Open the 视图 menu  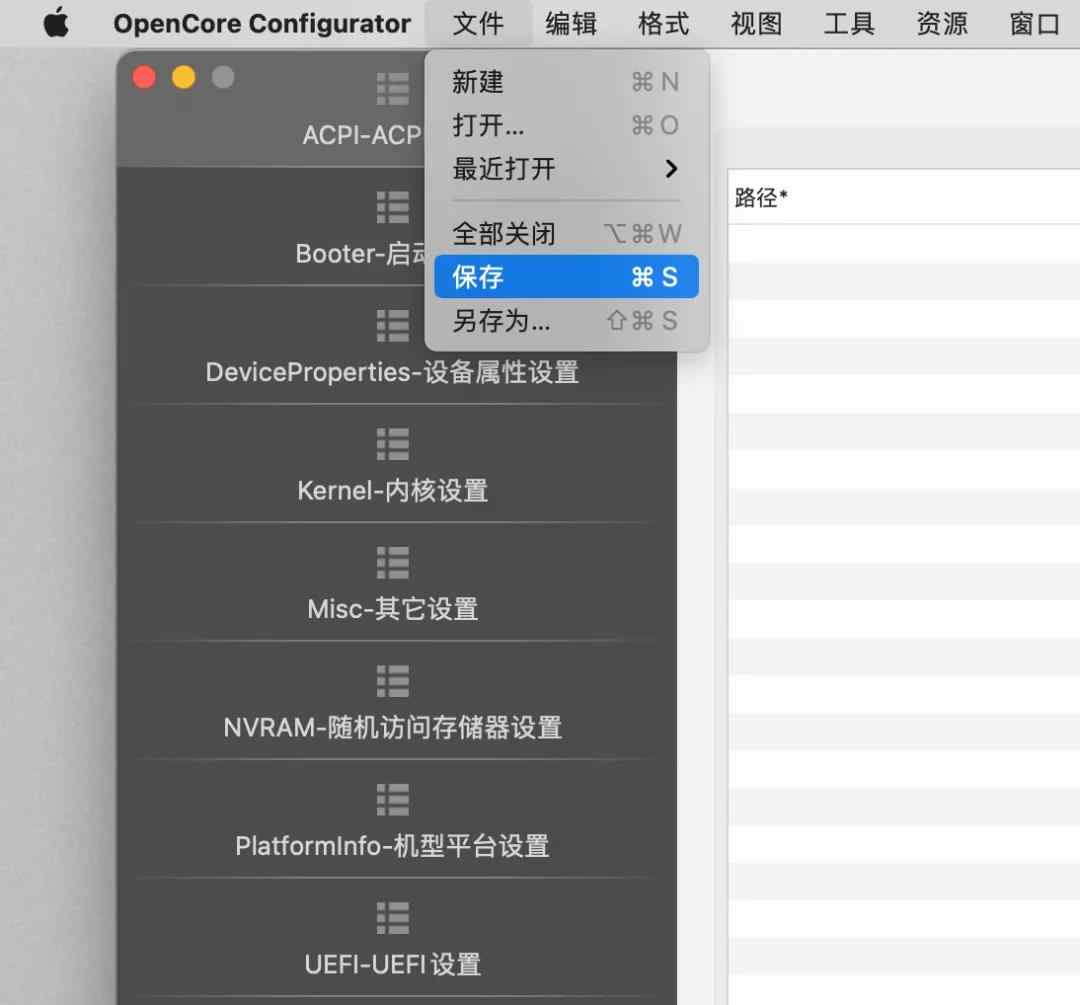756,24
